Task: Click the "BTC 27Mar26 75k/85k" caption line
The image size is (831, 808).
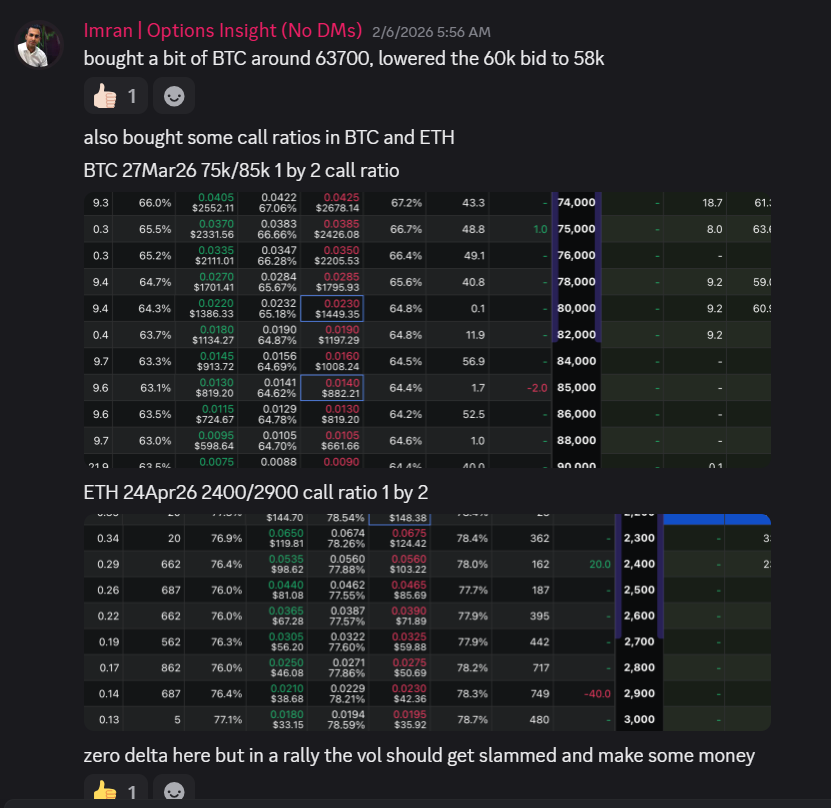Action: pyautogui.click(x=241, y=170)
